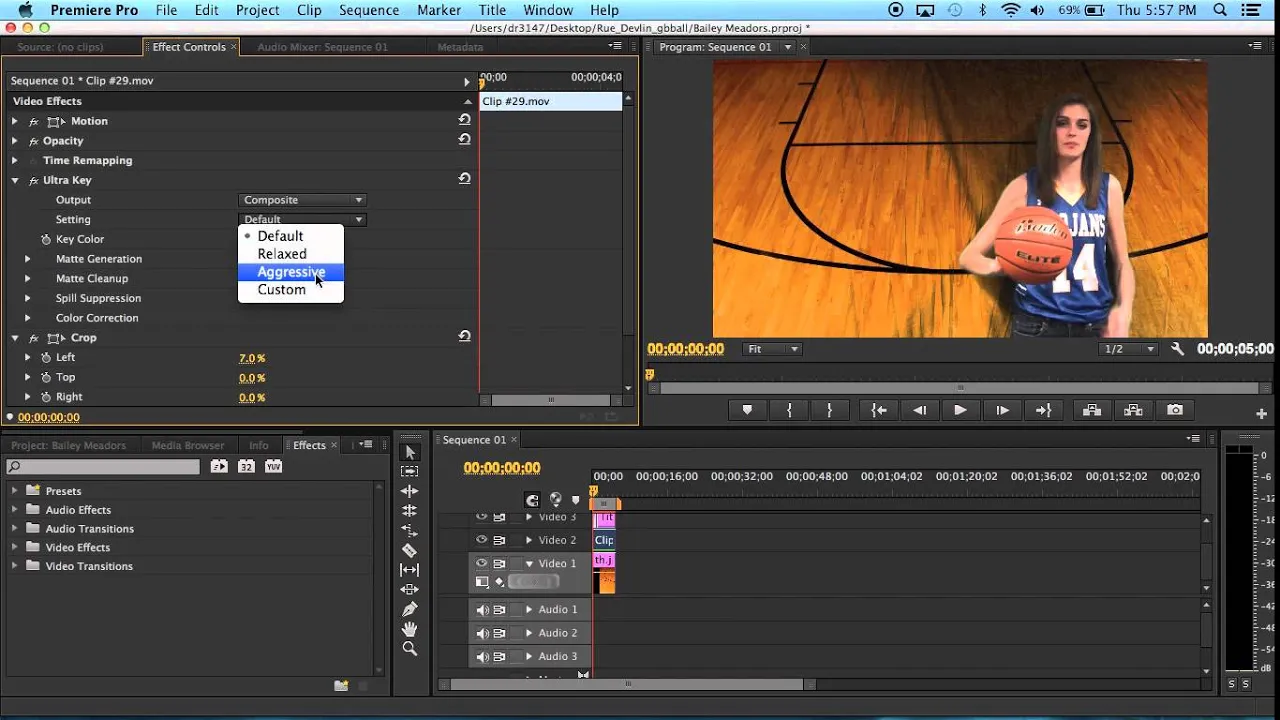The width and height of the screenshot is (1280, 720).
Task: Select the Rolling Edit tool
Action: [x=410, y=511]
